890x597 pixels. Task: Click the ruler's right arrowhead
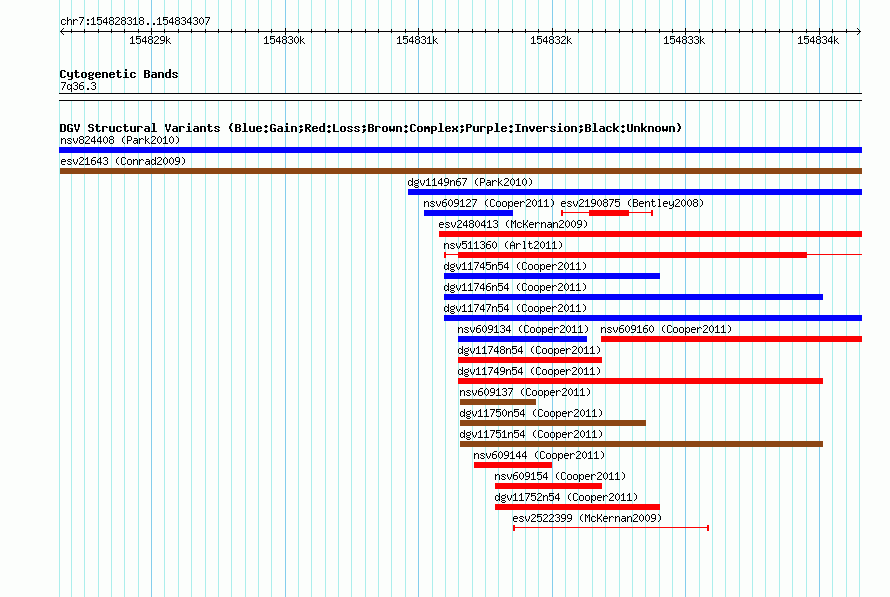[859, 31]
